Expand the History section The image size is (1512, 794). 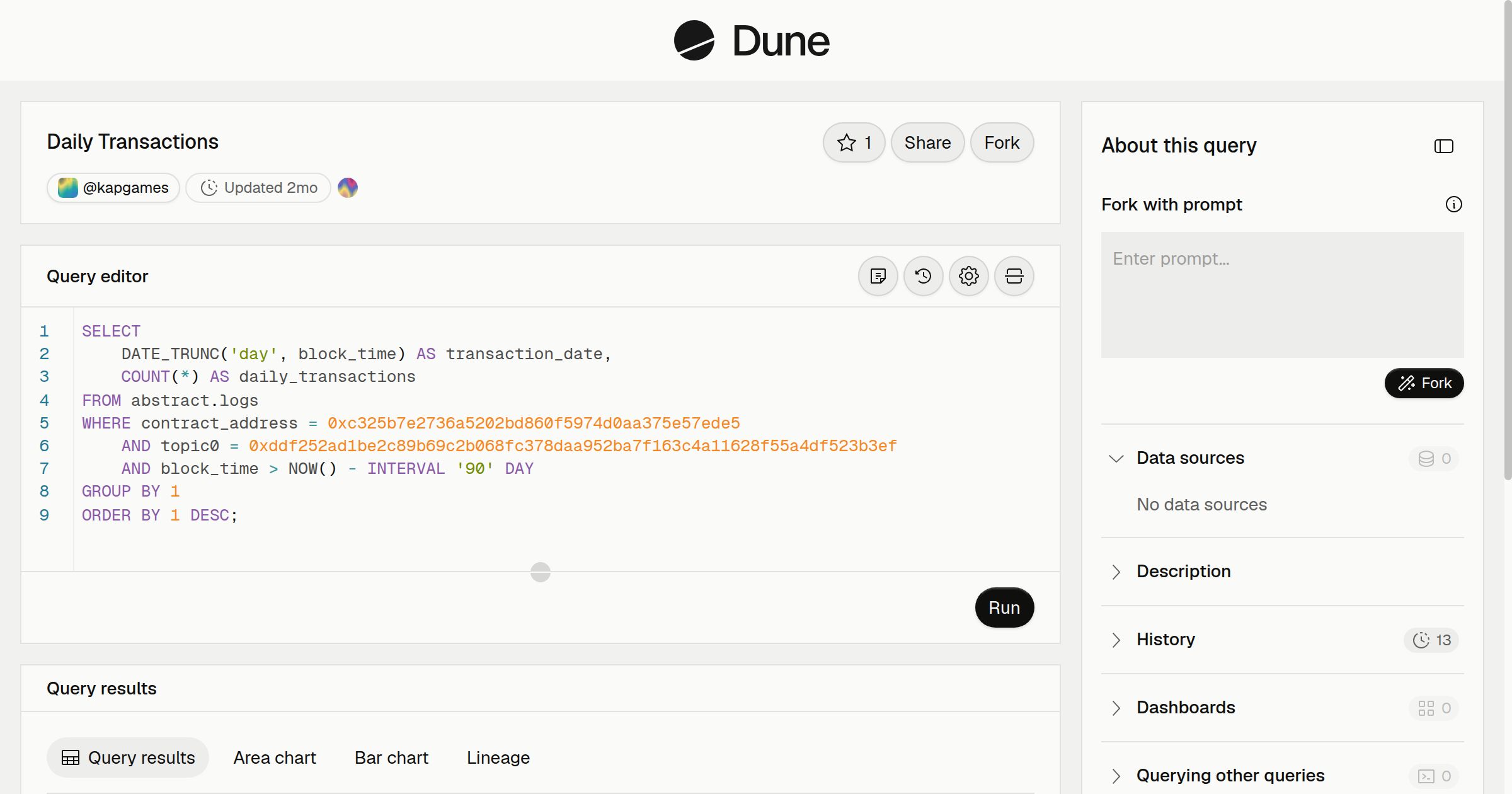(x=1116, y=640)
